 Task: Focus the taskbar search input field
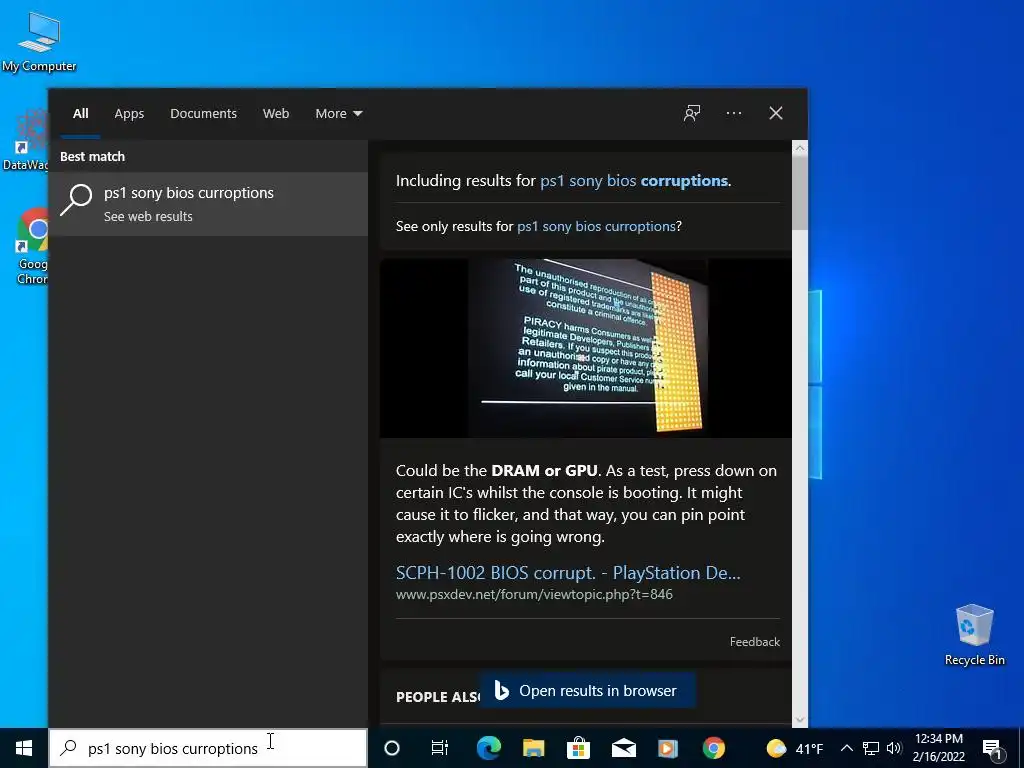click(x=208, y=748)
